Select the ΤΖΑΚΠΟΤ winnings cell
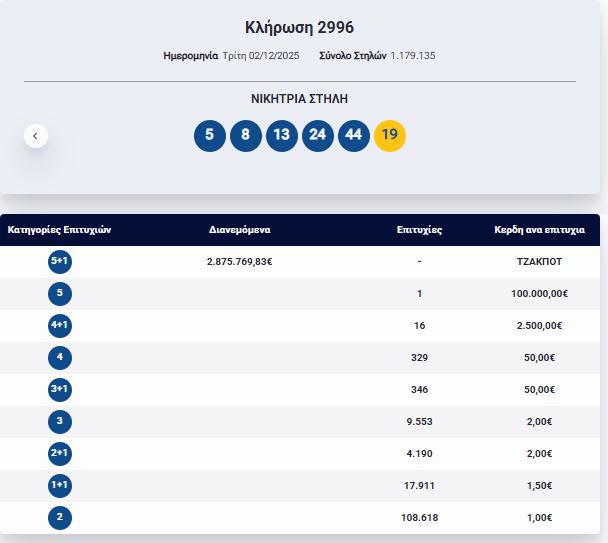 [539, 261]
